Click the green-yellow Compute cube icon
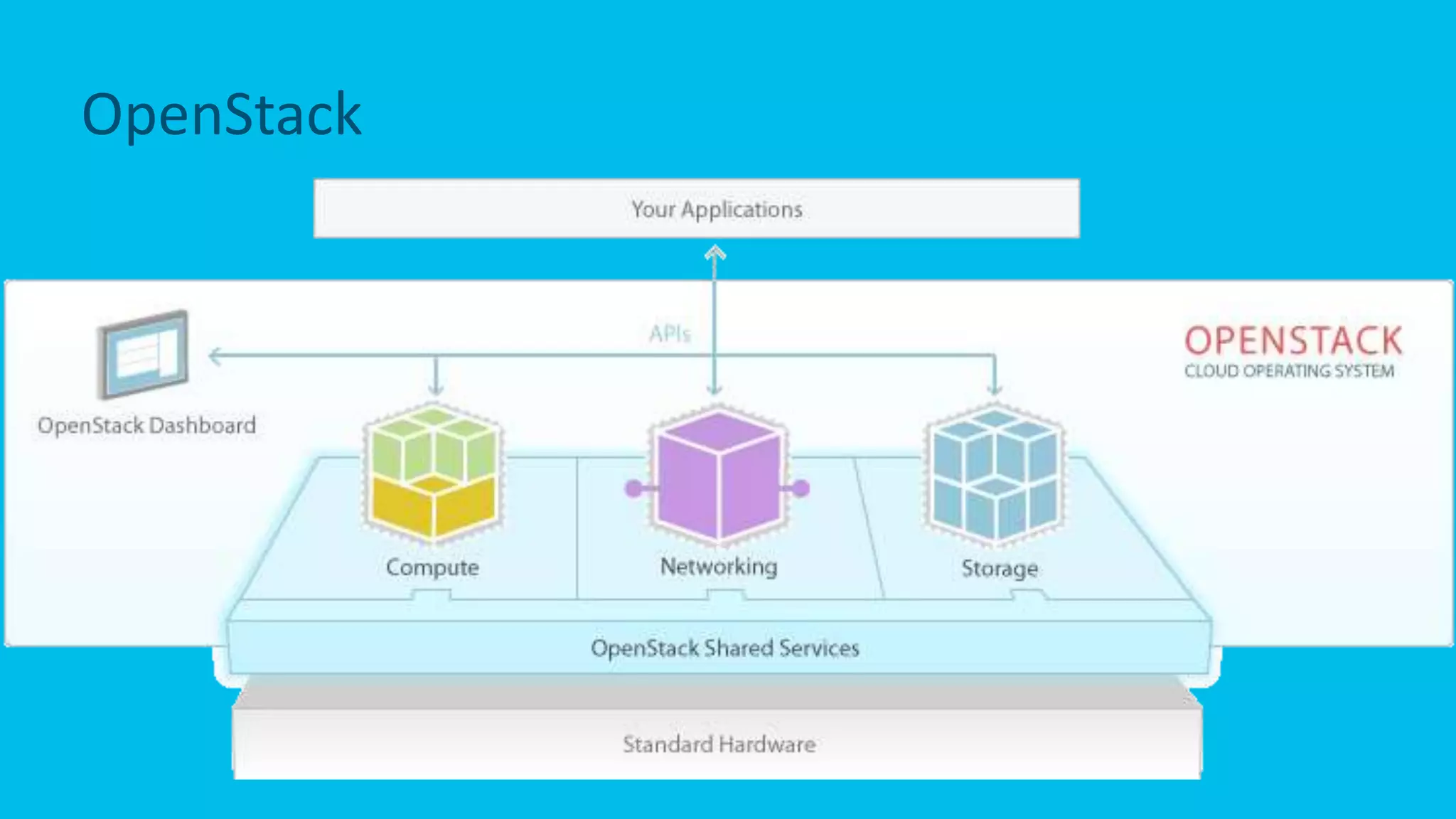This screenshot has width=1456, height=819. 433,472
